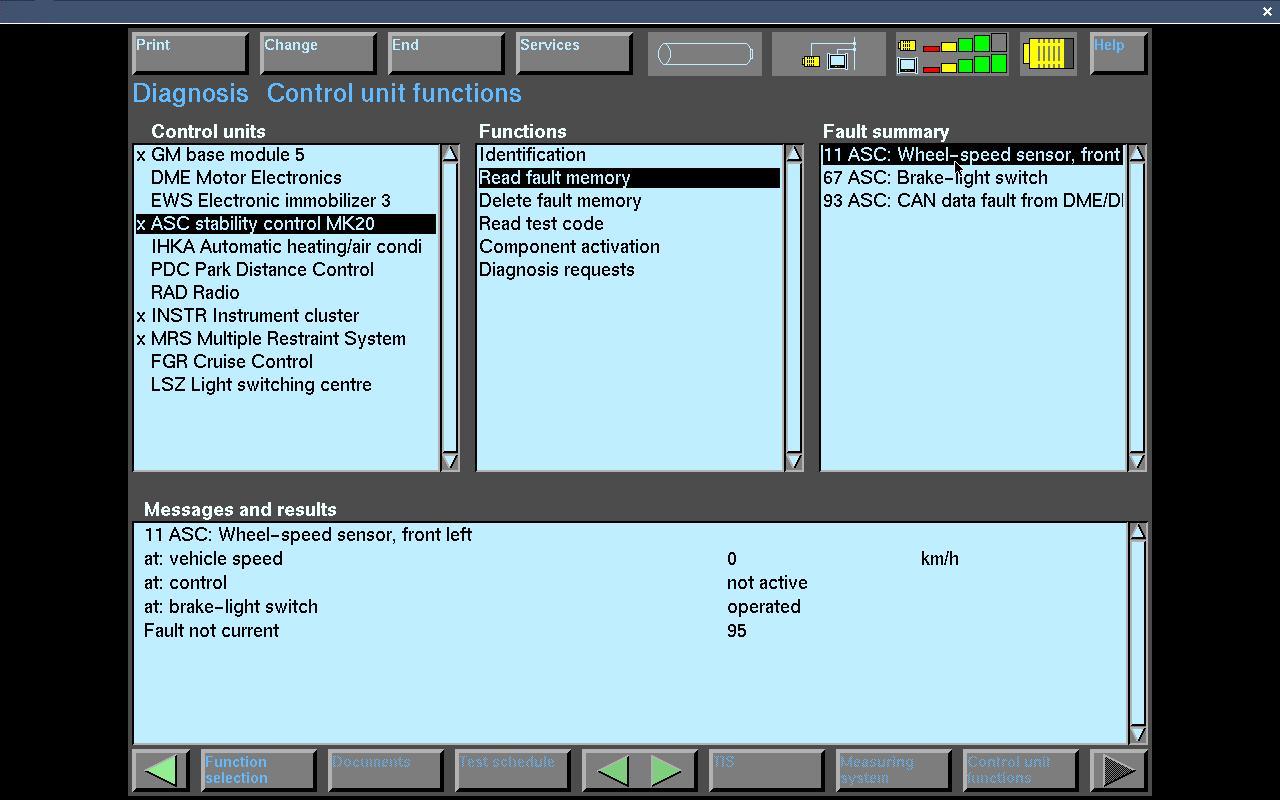
Task: Click the green back arrow at bottom left
Action: (x=161, y=770)
